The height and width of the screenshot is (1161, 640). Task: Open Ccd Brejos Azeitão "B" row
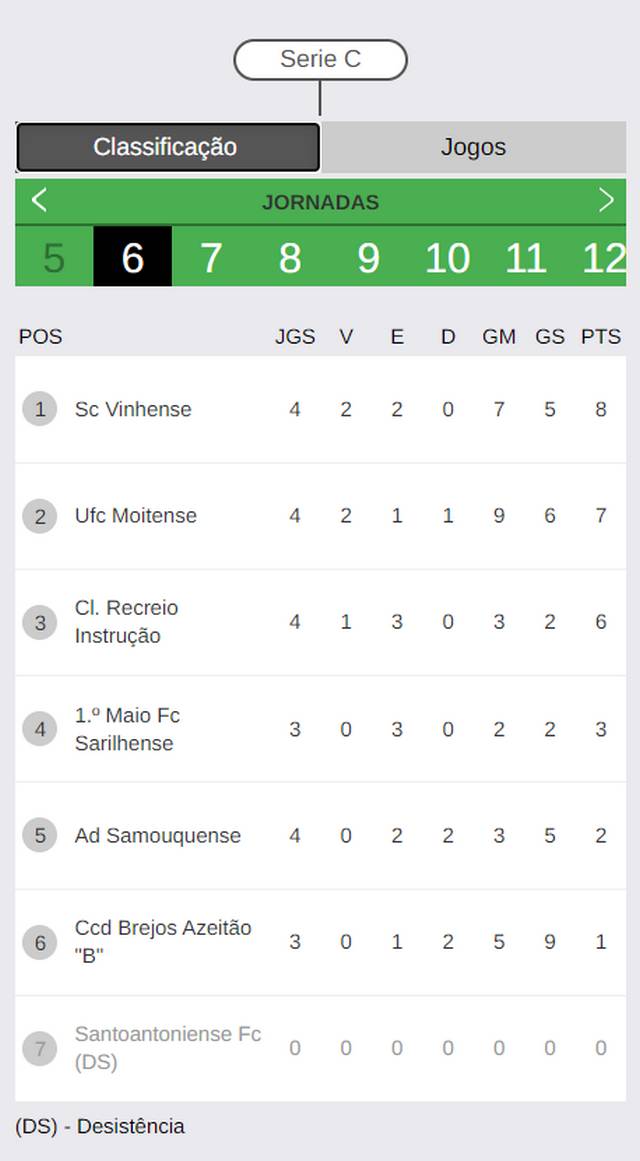coord(320,942)
